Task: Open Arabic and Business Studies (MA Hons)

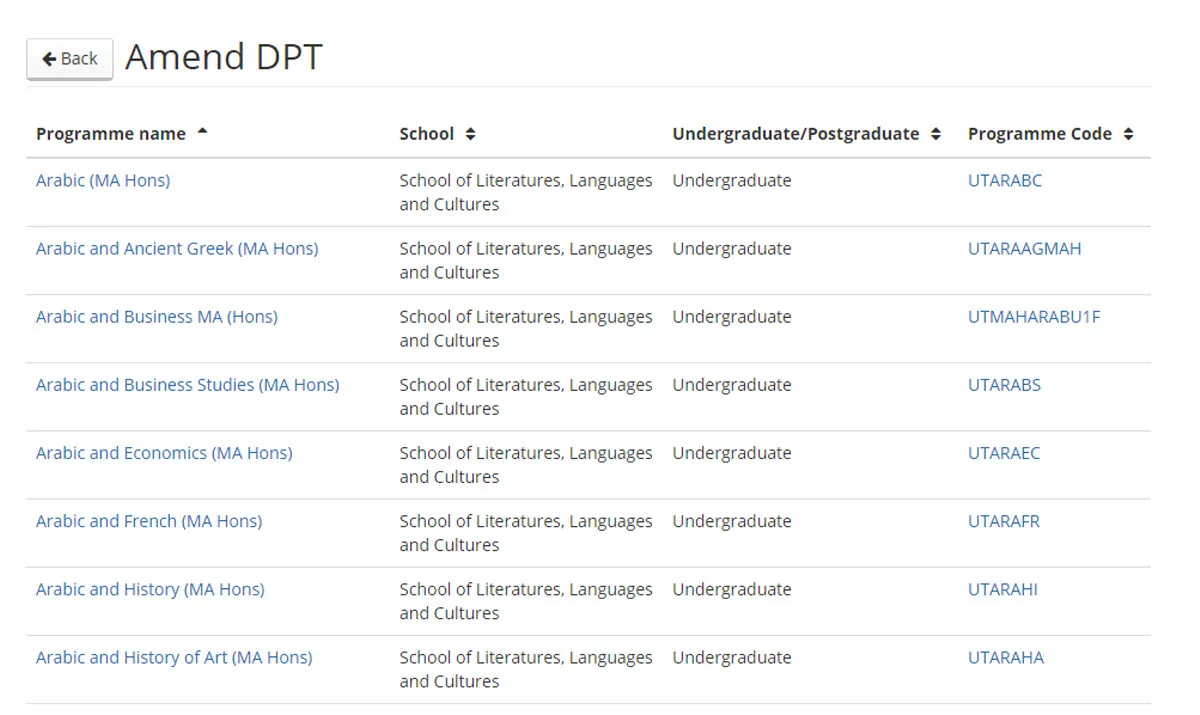Action: click(187, 384)
